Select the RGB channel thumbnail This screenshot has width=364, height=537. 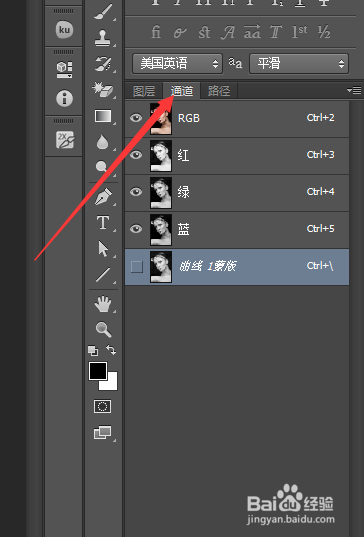(x=161, y=119)
